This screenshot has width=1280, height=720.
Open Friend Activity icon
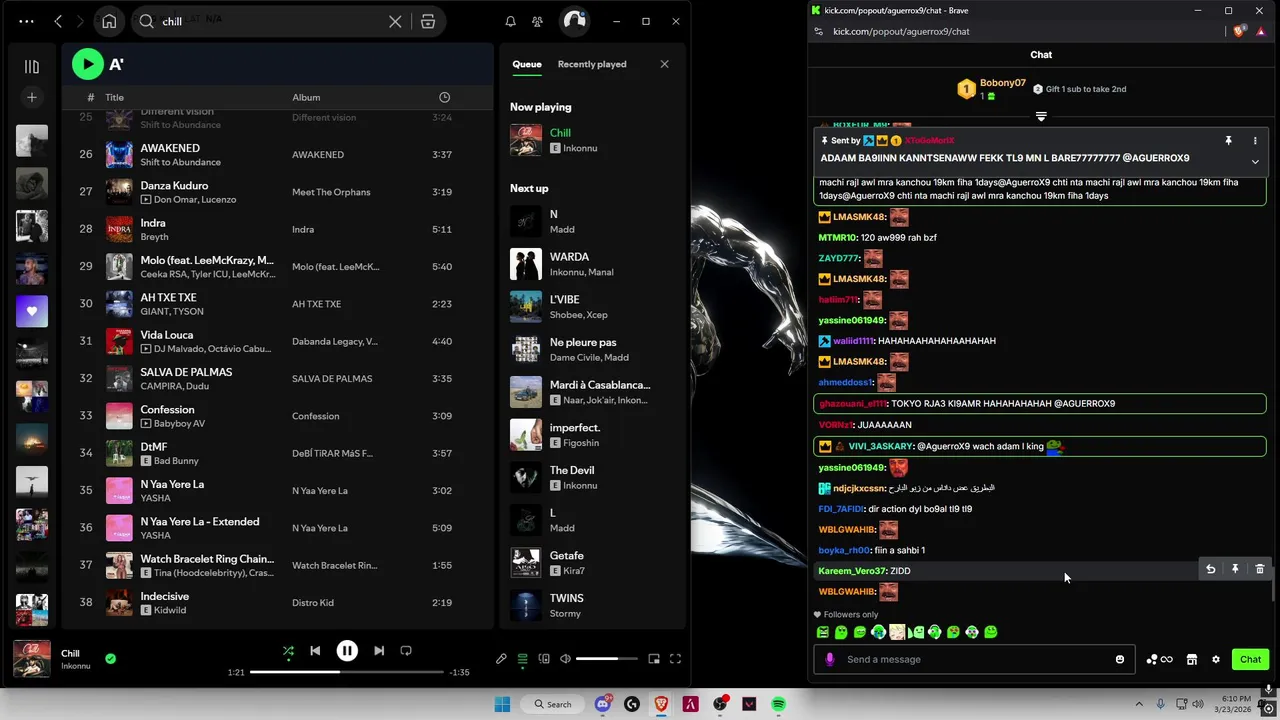tap(538, 21)
